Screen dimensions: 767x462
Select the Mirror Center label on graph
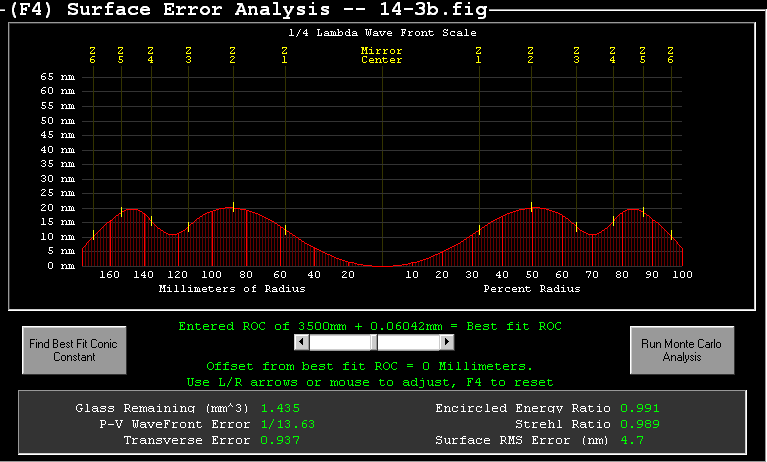click(382, 54)
